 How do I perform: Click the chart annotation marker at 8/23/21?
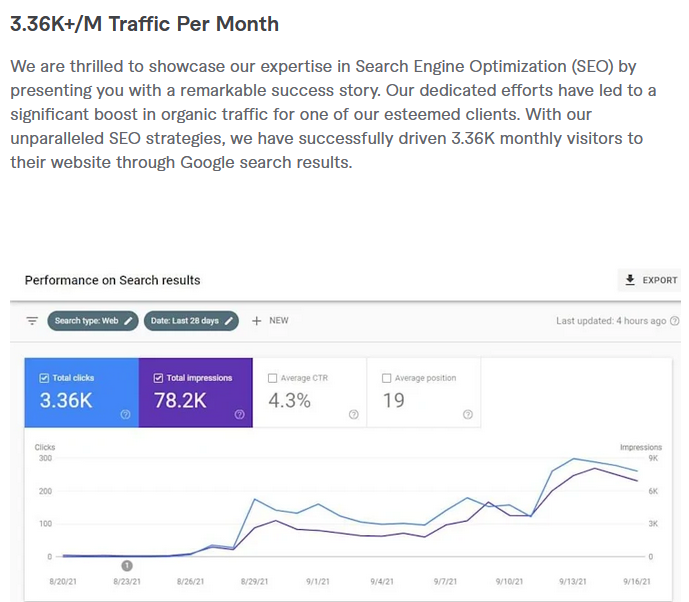point(128,565)
